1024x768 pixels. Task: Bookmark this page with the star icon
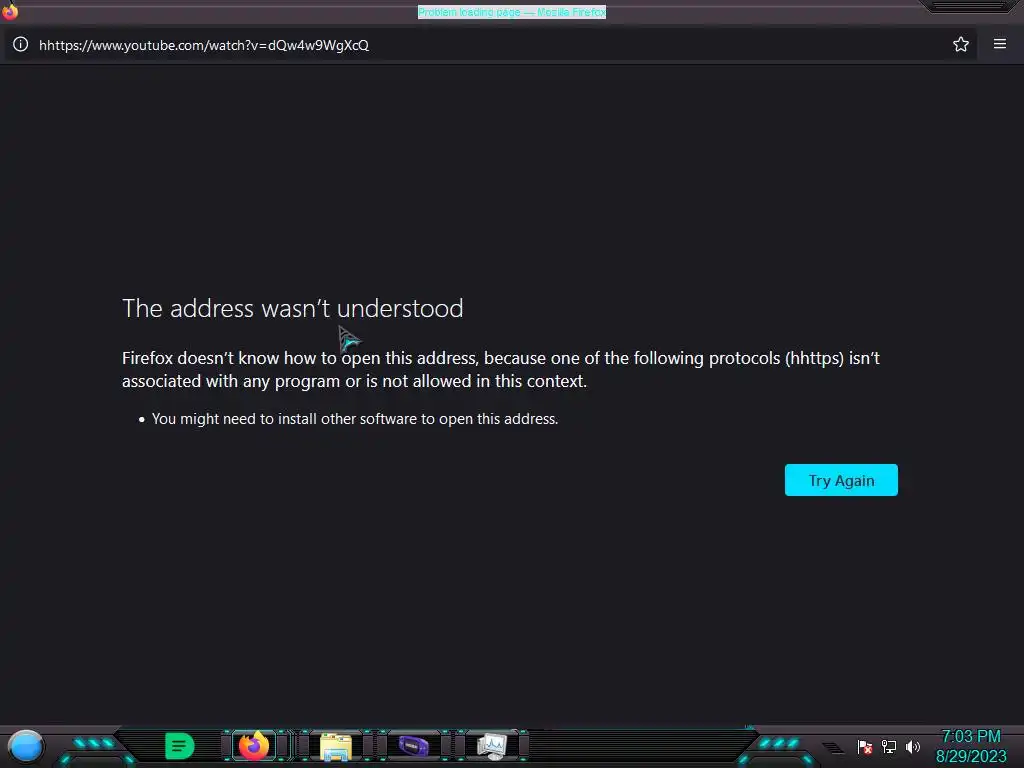961,44
